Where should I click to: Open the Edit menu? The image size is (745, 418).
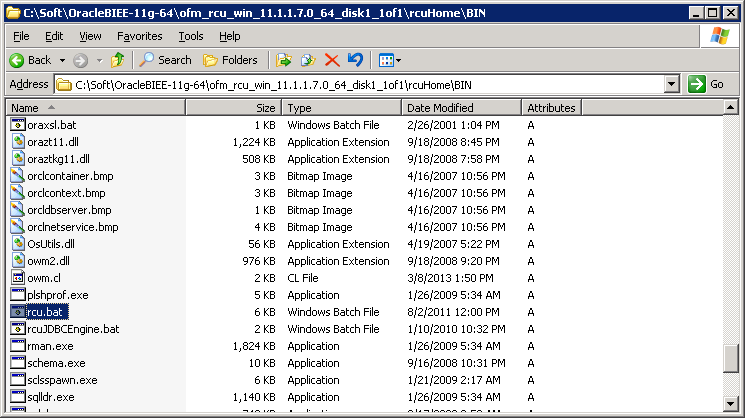tap(54, 36)
